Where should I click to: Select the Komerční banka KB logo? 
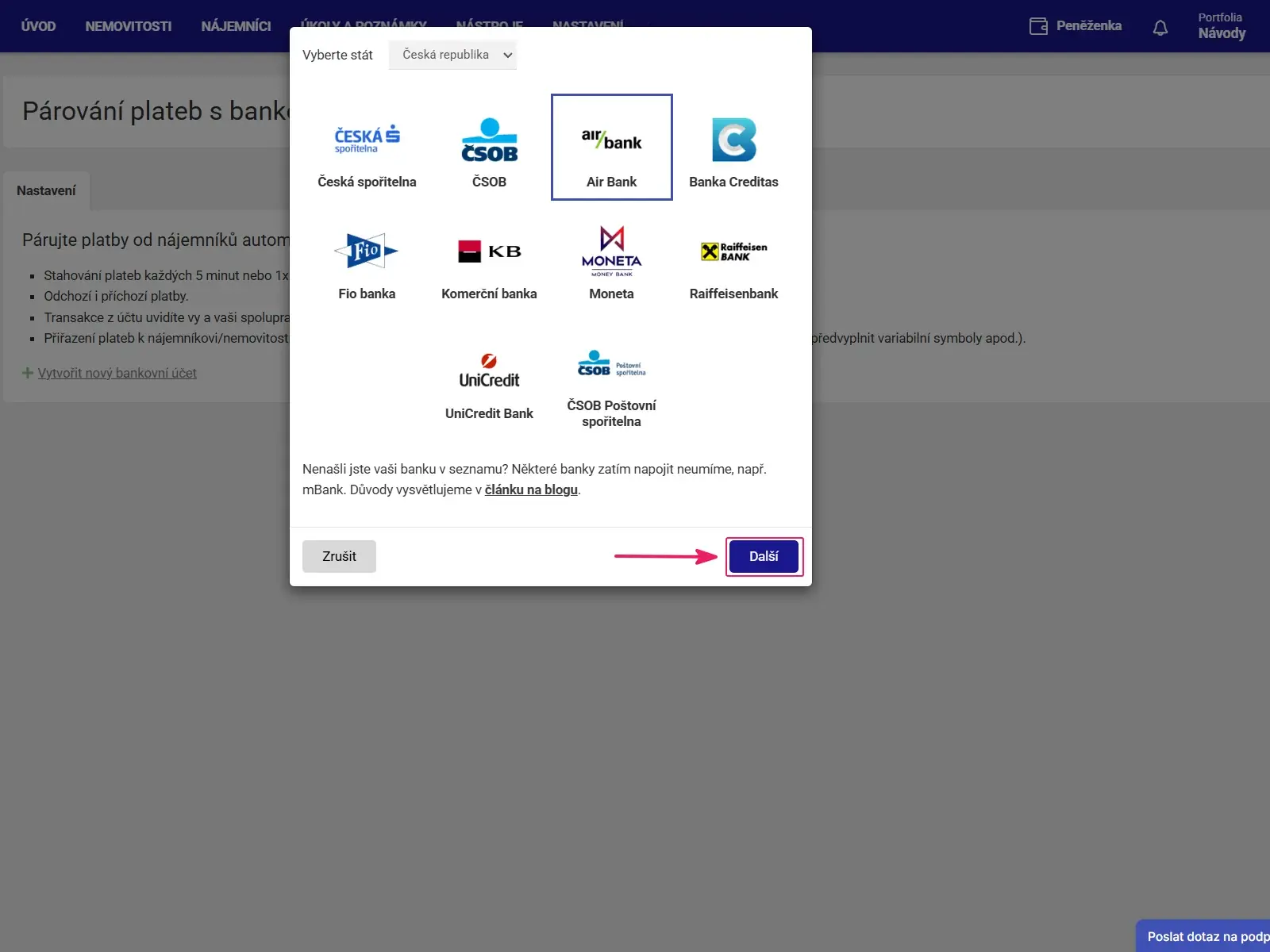pyautogui.click(x=489, y=251)
